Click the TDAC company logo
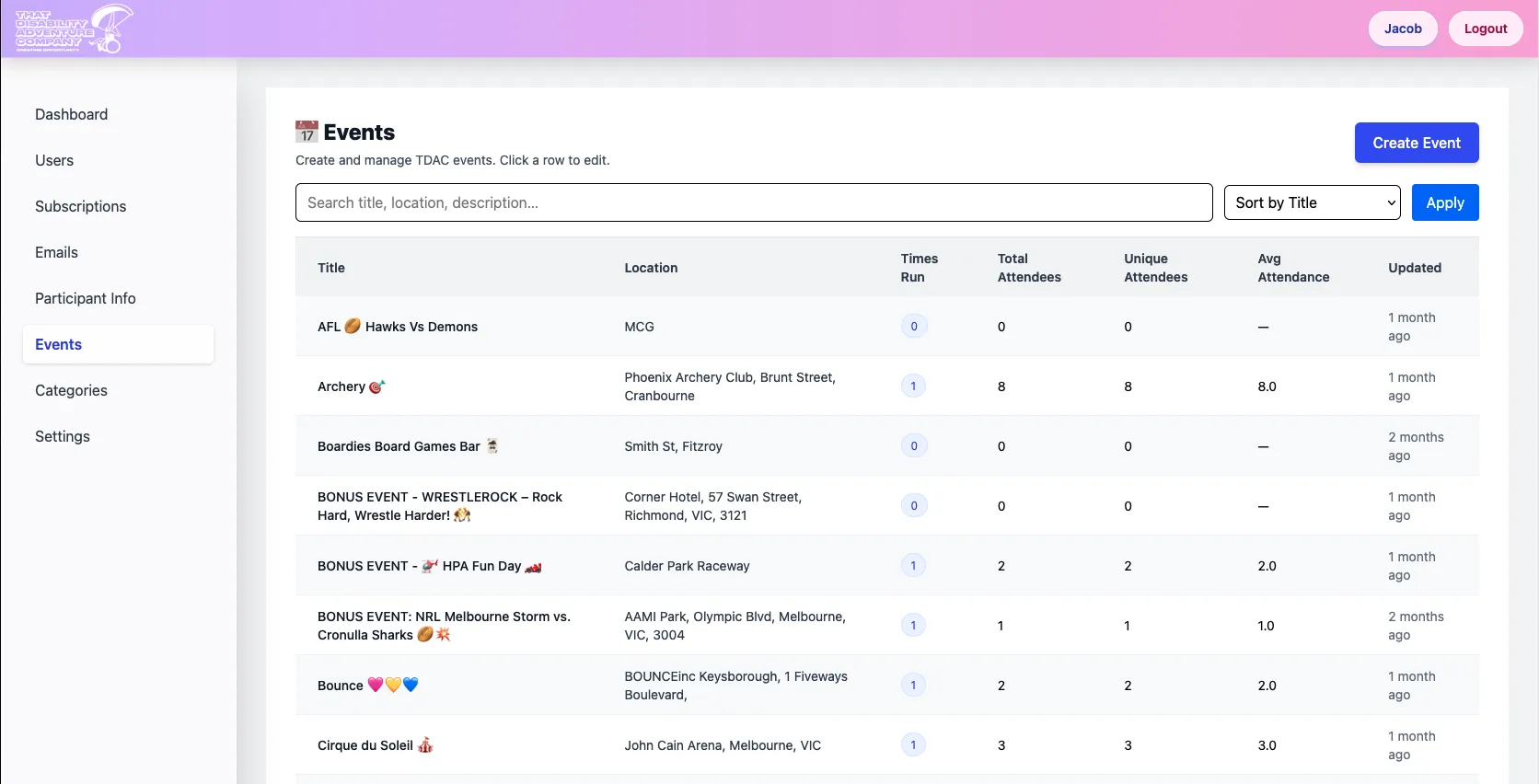This screenshot has height=784, width=1539. [74, 29]
